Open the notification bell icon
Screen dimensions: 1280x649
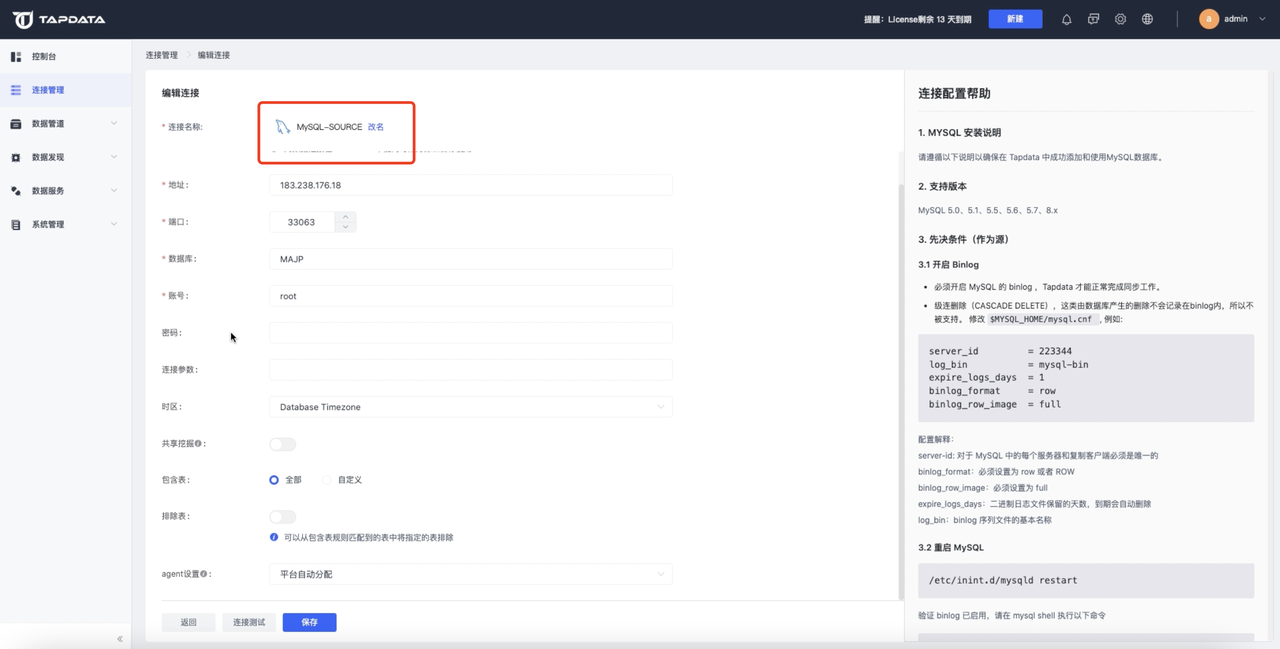point(1066,19)
